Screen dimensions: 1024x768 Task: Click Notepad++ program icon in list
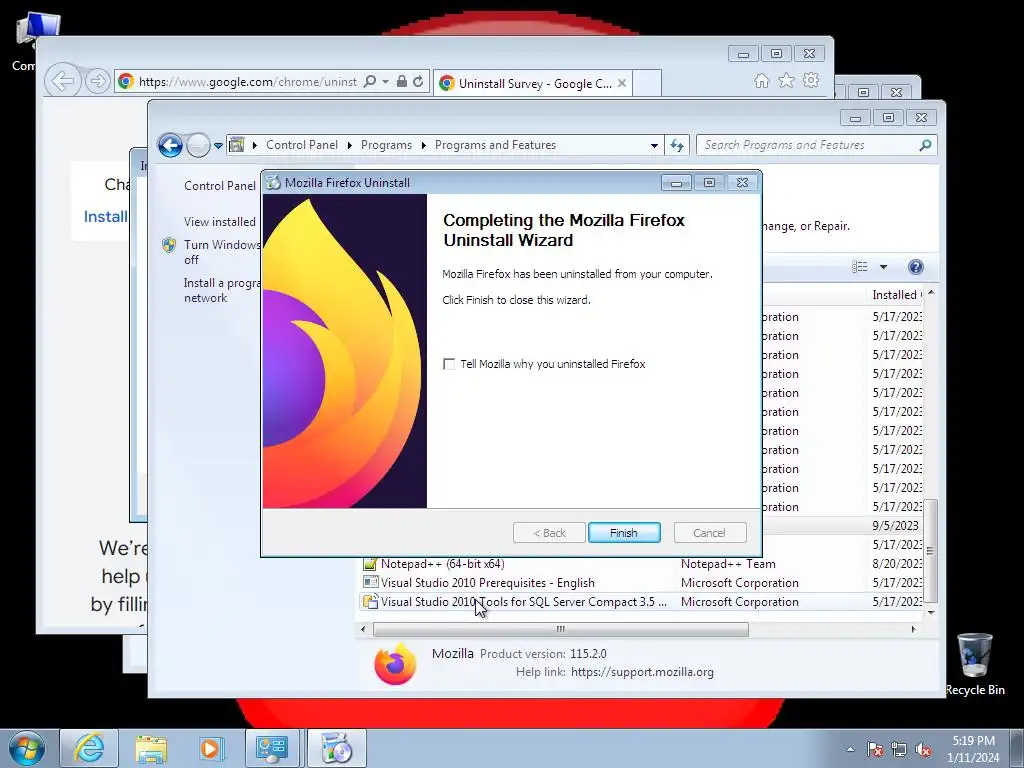370,564
